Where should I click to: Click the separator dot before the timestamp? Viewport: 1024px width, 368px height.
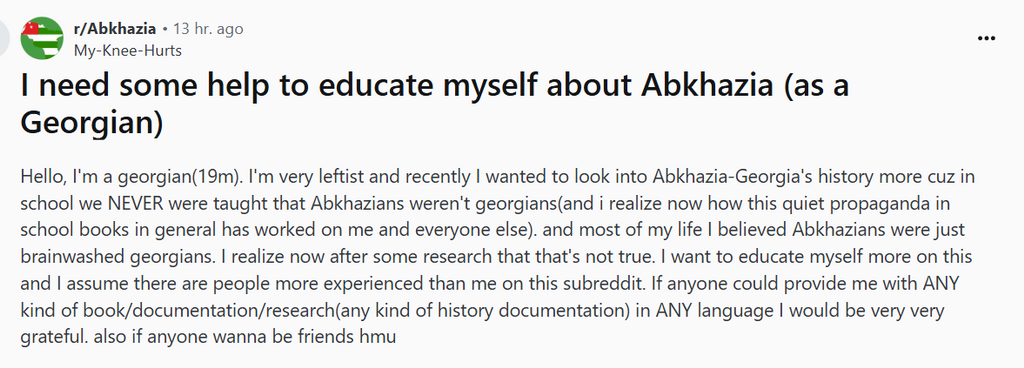pos(165,29)
